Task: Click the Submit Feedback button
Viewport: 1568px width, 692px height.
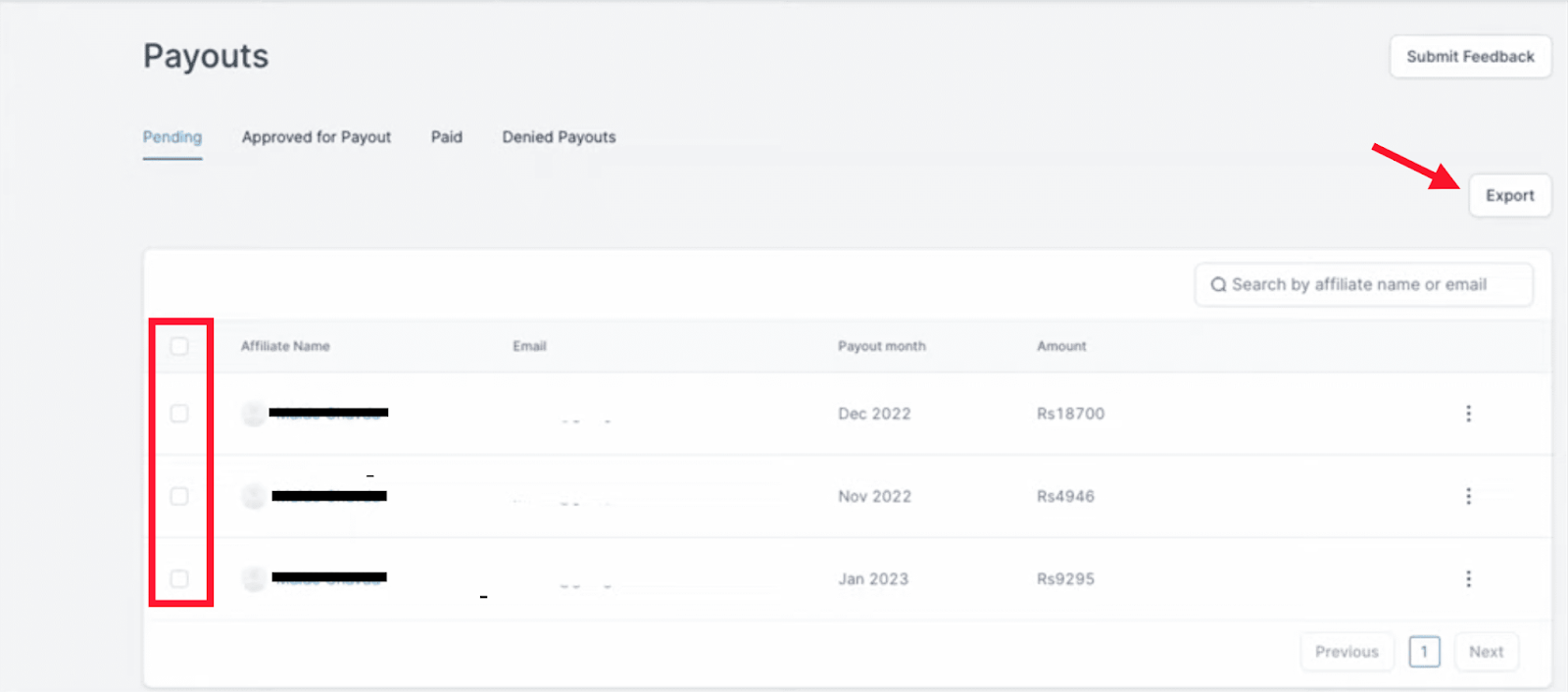Action: point(1470,57)
